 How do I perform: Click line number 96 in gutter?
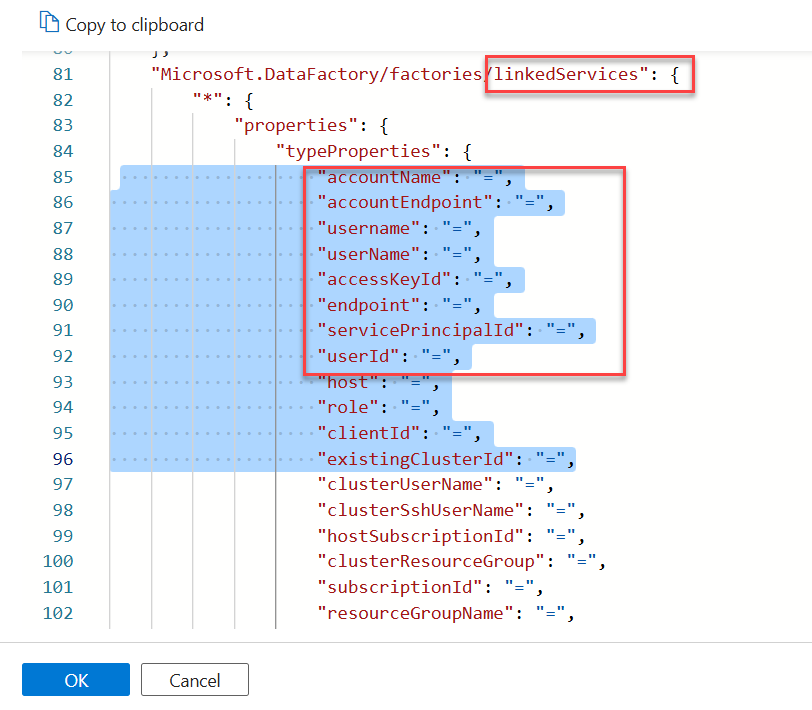(62, 459)
